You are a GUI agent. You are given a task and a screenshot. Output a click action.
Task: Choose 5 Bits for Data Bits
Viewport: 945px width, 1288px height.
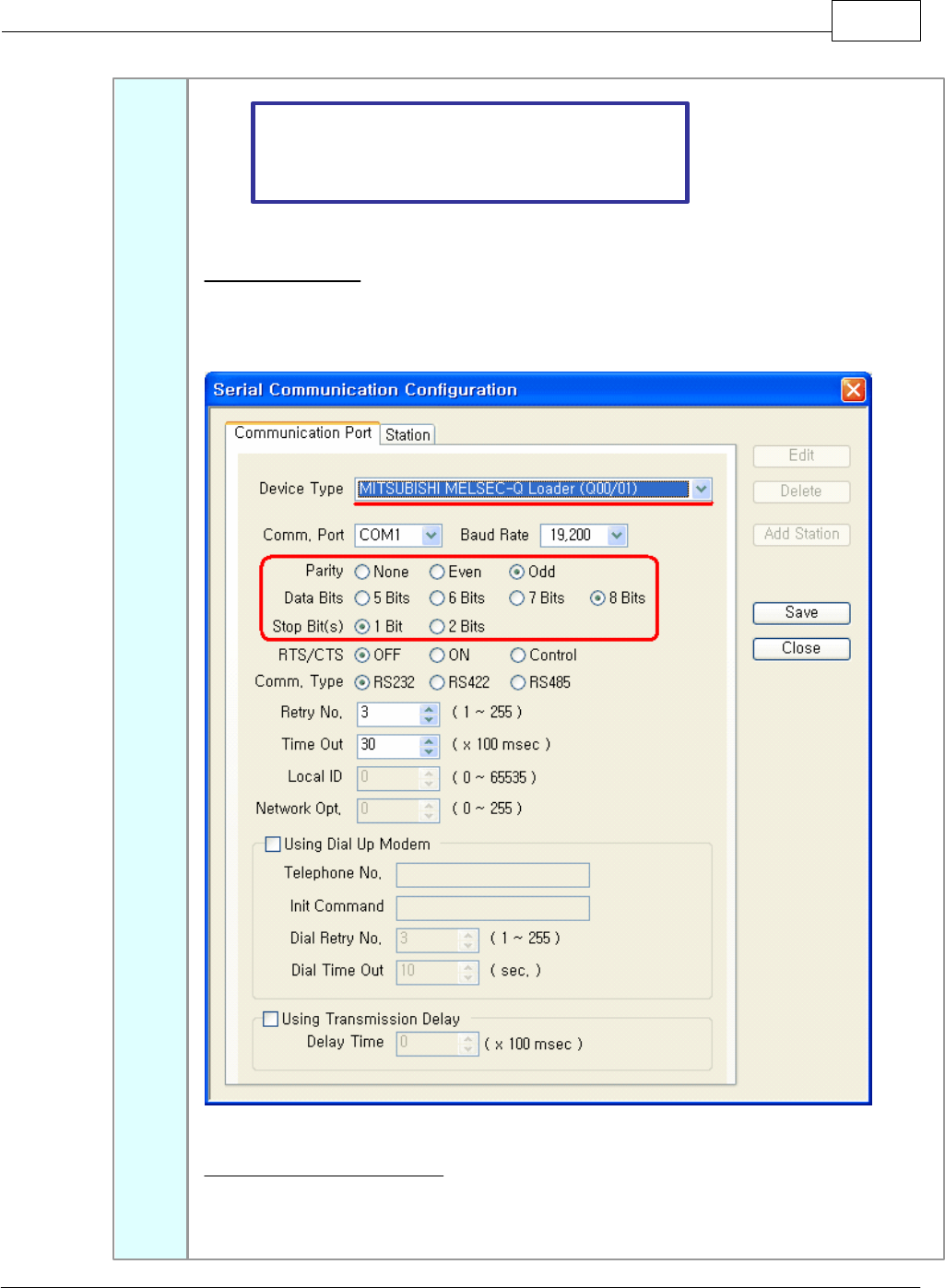pos(362,598)
